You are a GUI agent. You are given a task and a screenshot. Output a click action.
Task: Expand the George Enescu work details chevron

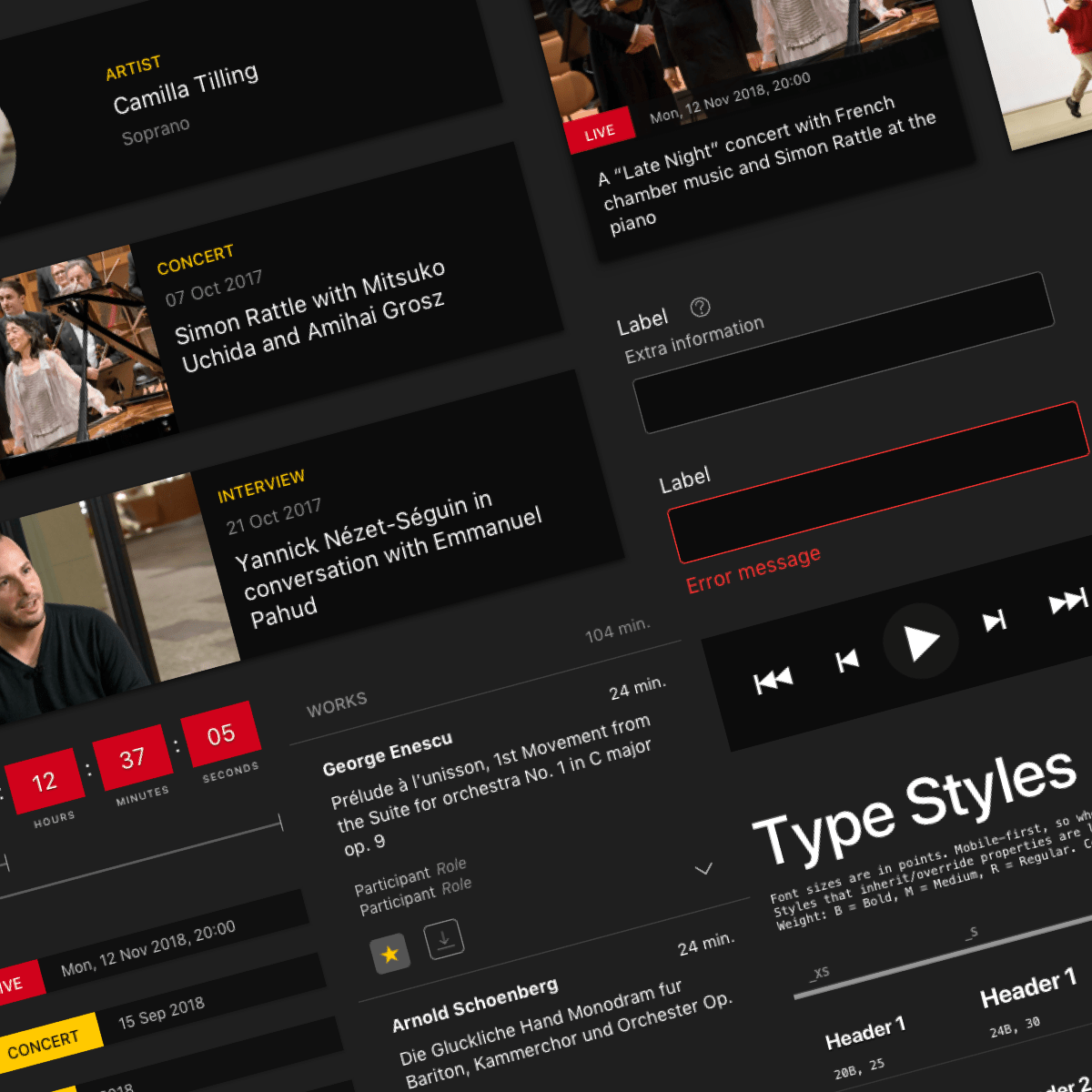[x=703, y=871]
